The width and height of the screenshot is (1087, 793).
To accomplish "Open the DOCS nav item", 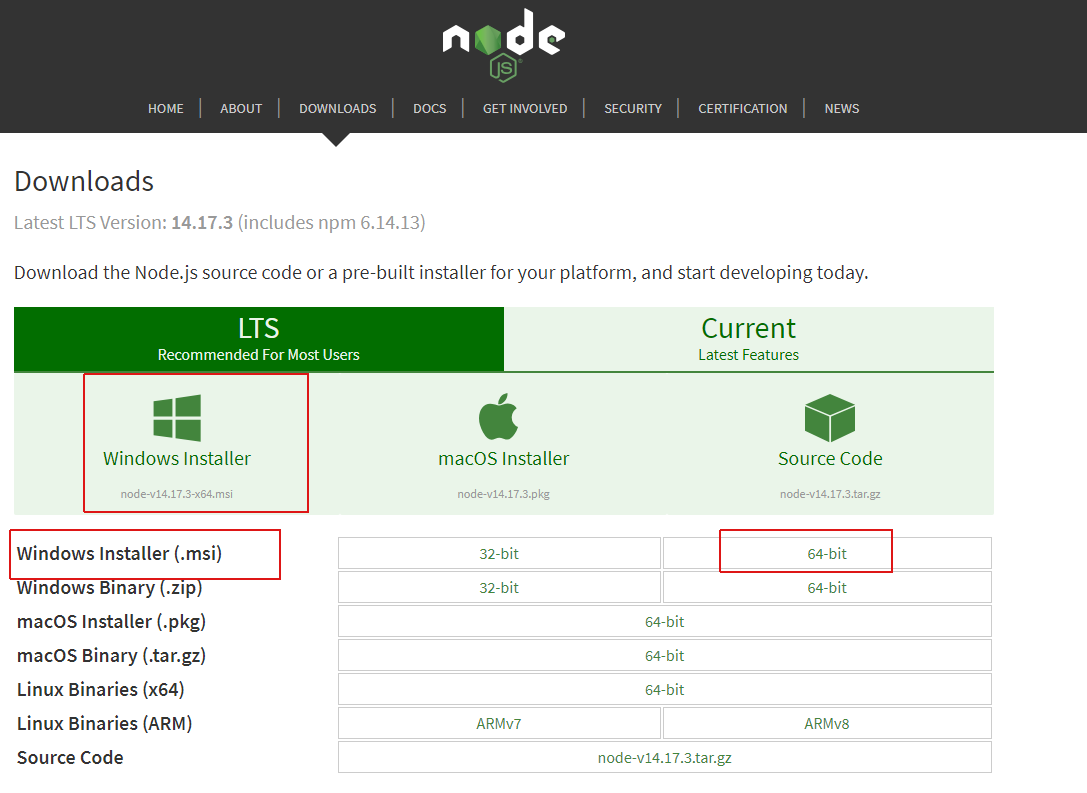I will pos(430,109).
